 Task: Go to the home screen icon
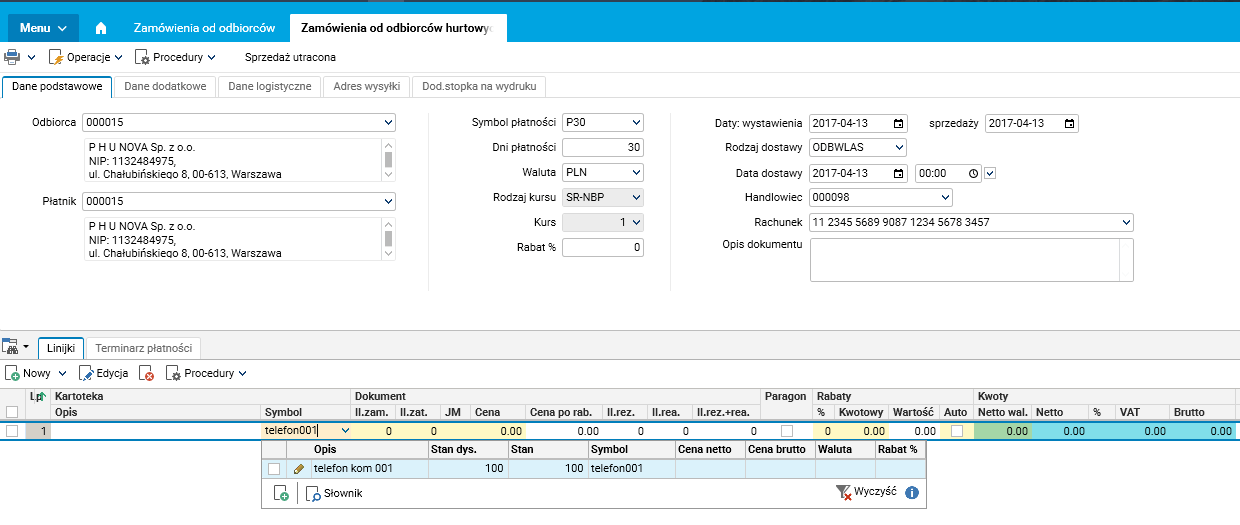(x=101, y=28)
